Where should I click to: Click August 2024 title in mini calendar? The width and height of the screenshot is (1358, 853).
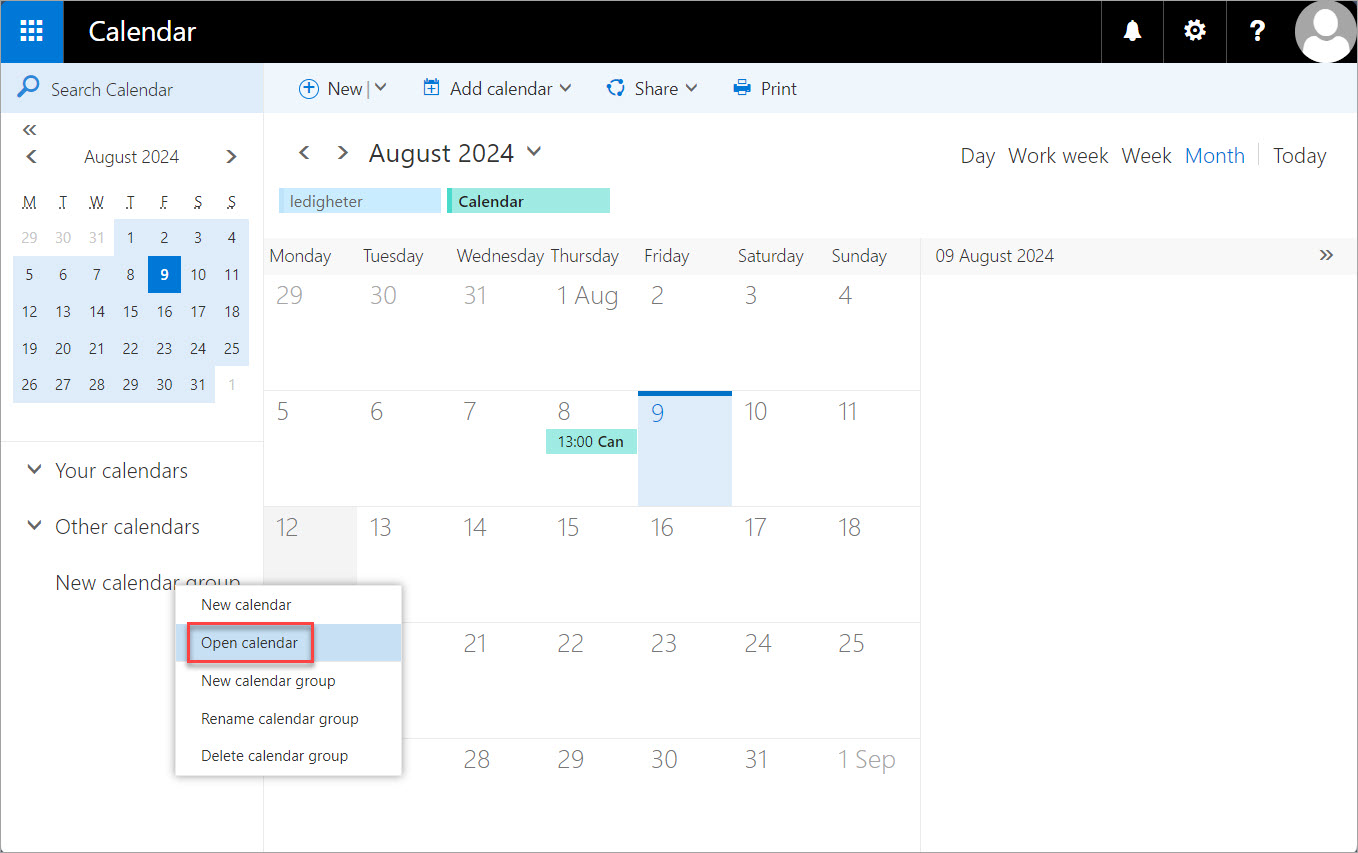tap(131, 157)
